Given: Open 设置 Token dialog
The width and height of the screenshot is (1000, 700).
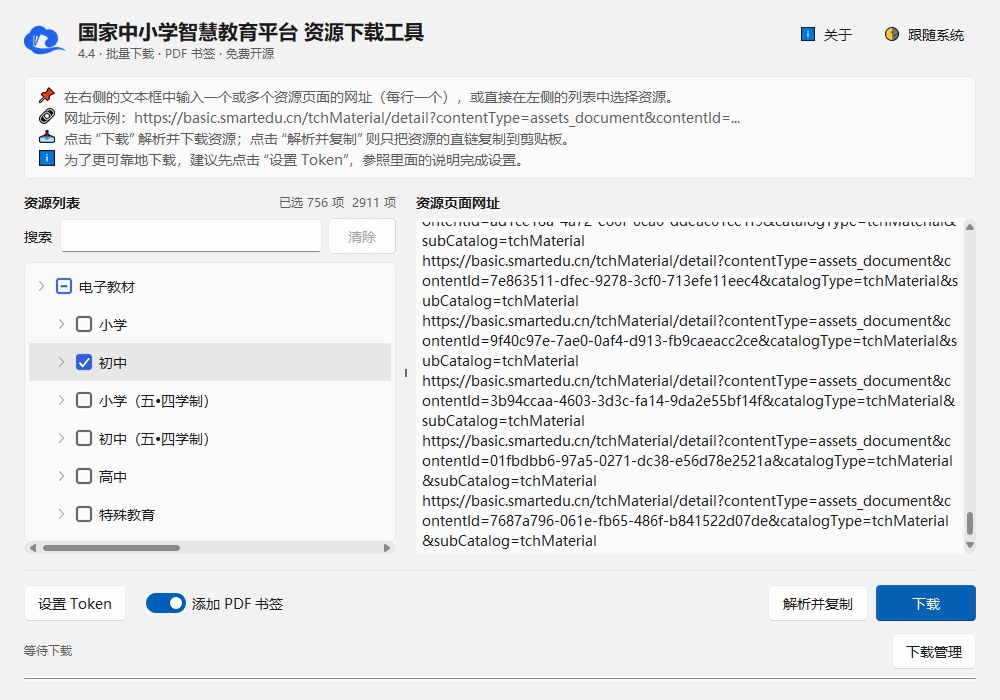Looking at the screenshot, I should click(x=75, y=603).
